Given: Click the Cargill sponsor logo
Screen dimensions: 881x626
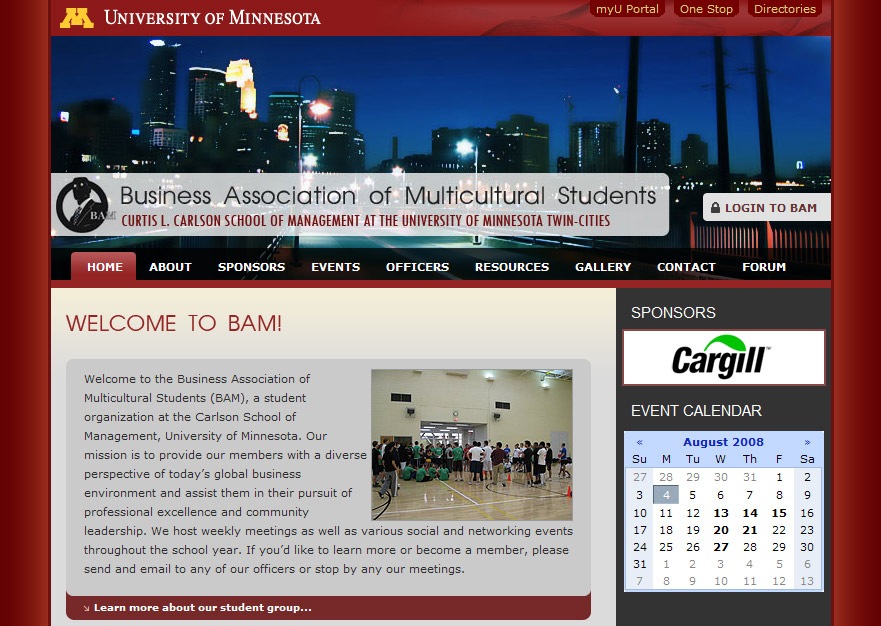Looking at the screenshot, I should (724, 357).
